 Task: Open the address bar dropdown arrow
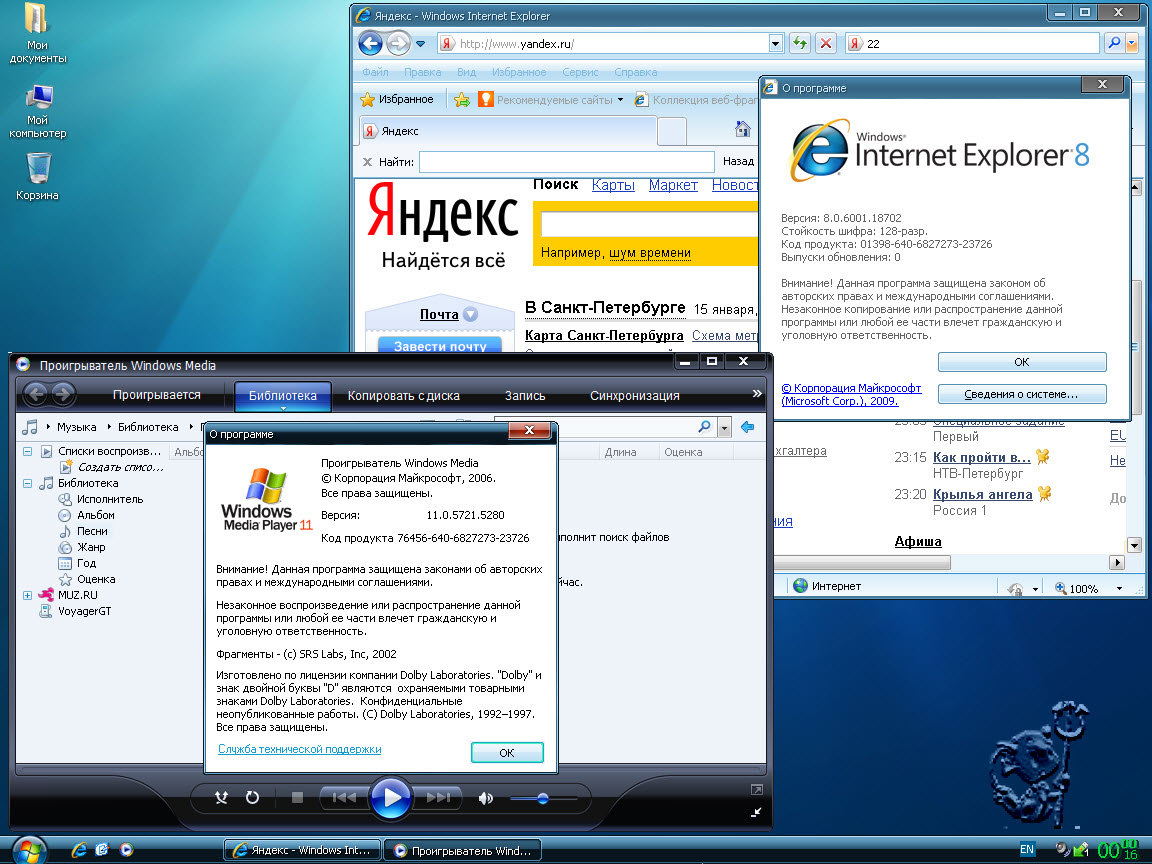[x=776, y=43]
